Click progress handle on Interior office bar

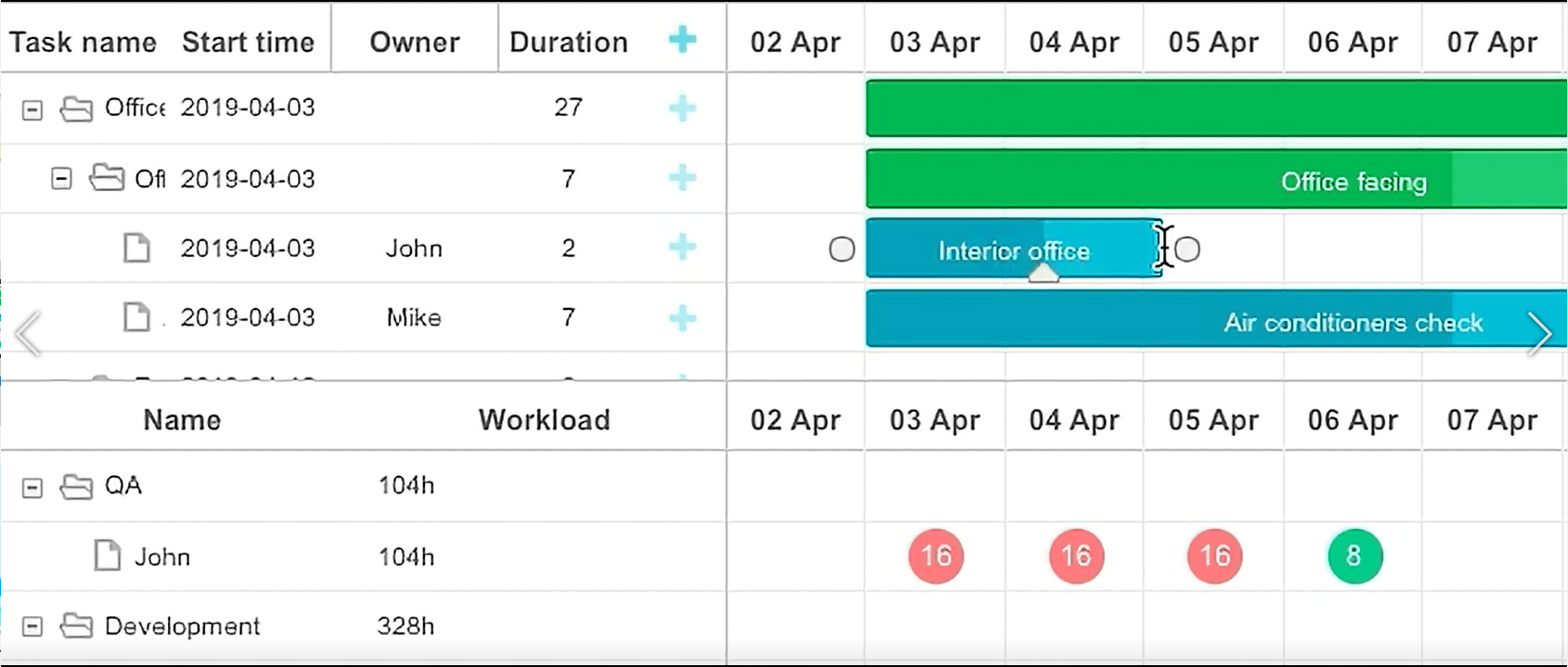[1044, 273]
